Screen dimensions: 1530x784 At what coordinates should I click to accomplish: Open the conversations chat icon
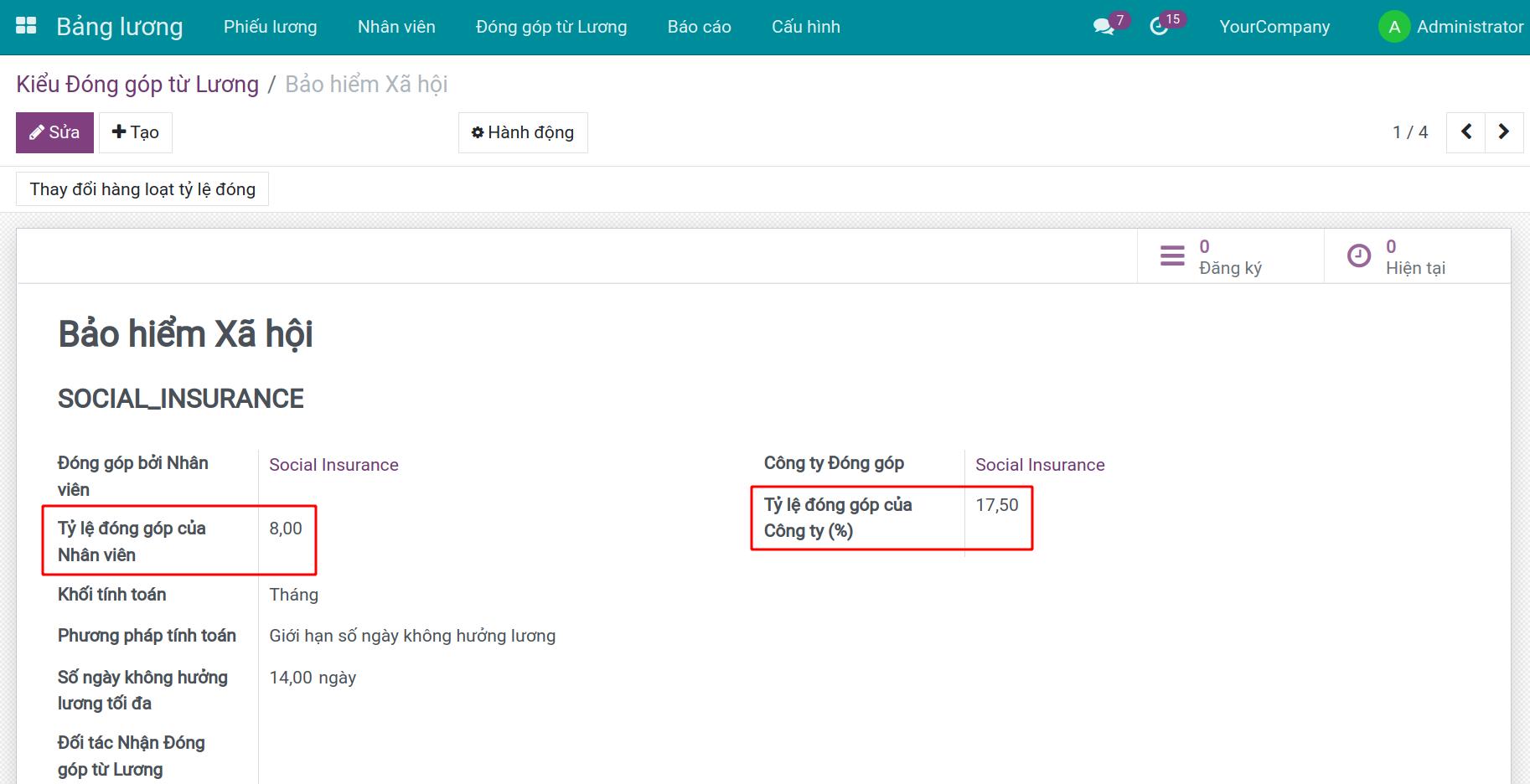(1104, 27)
